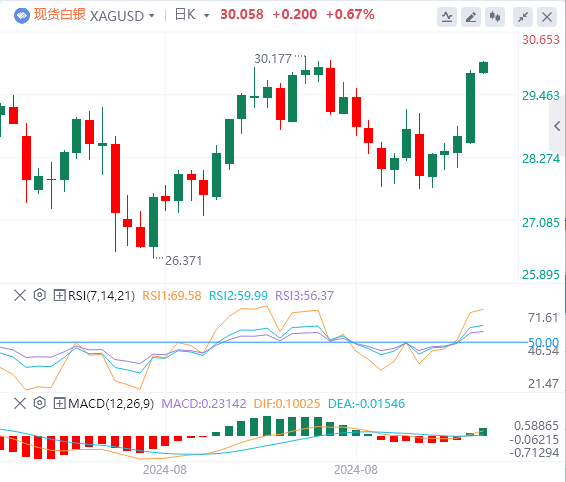Open the 日K timeframe dropdown

coord(206,16)
